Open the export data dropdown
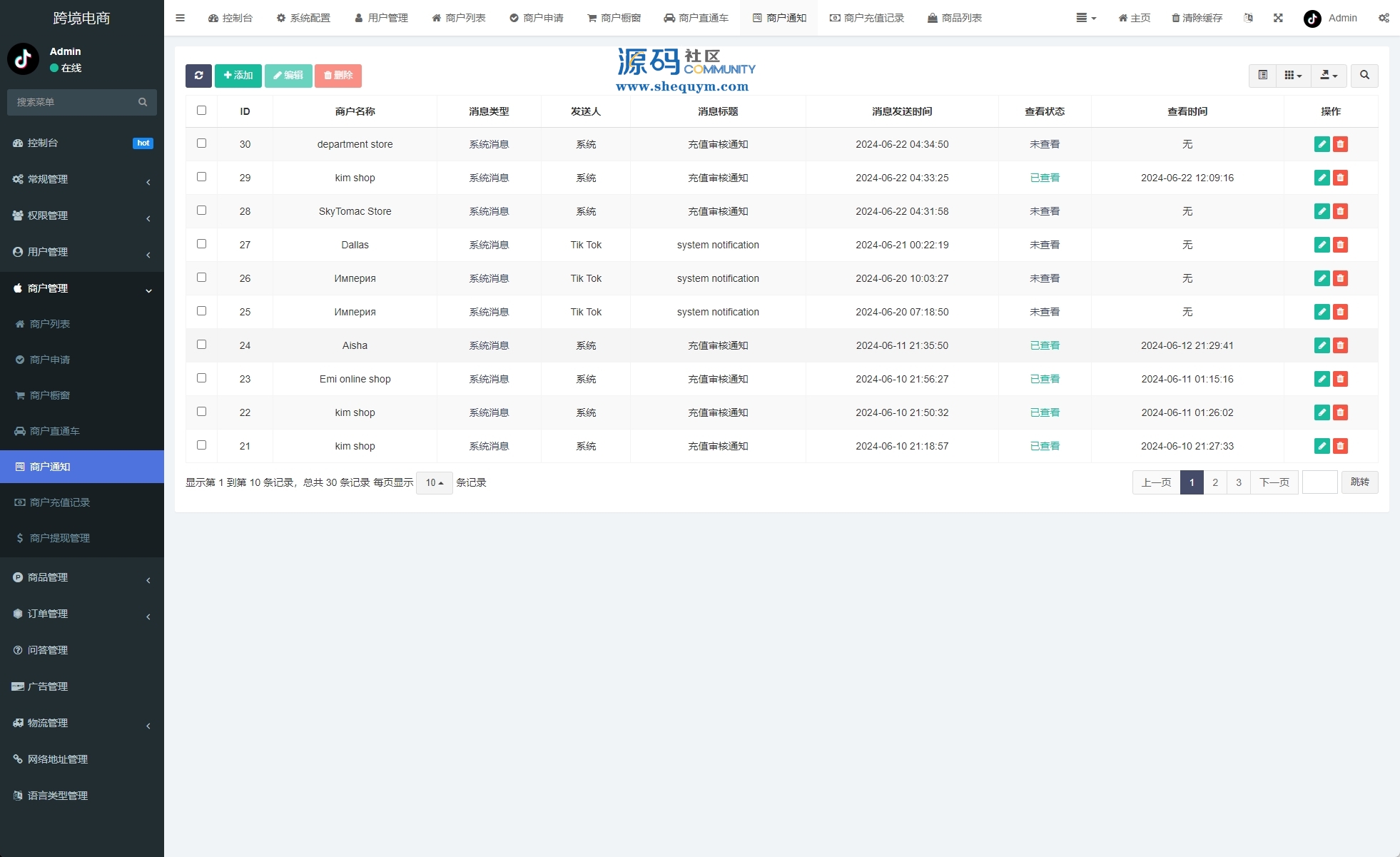Viewport: 1400px width, 857px height. click(1329, 76)
